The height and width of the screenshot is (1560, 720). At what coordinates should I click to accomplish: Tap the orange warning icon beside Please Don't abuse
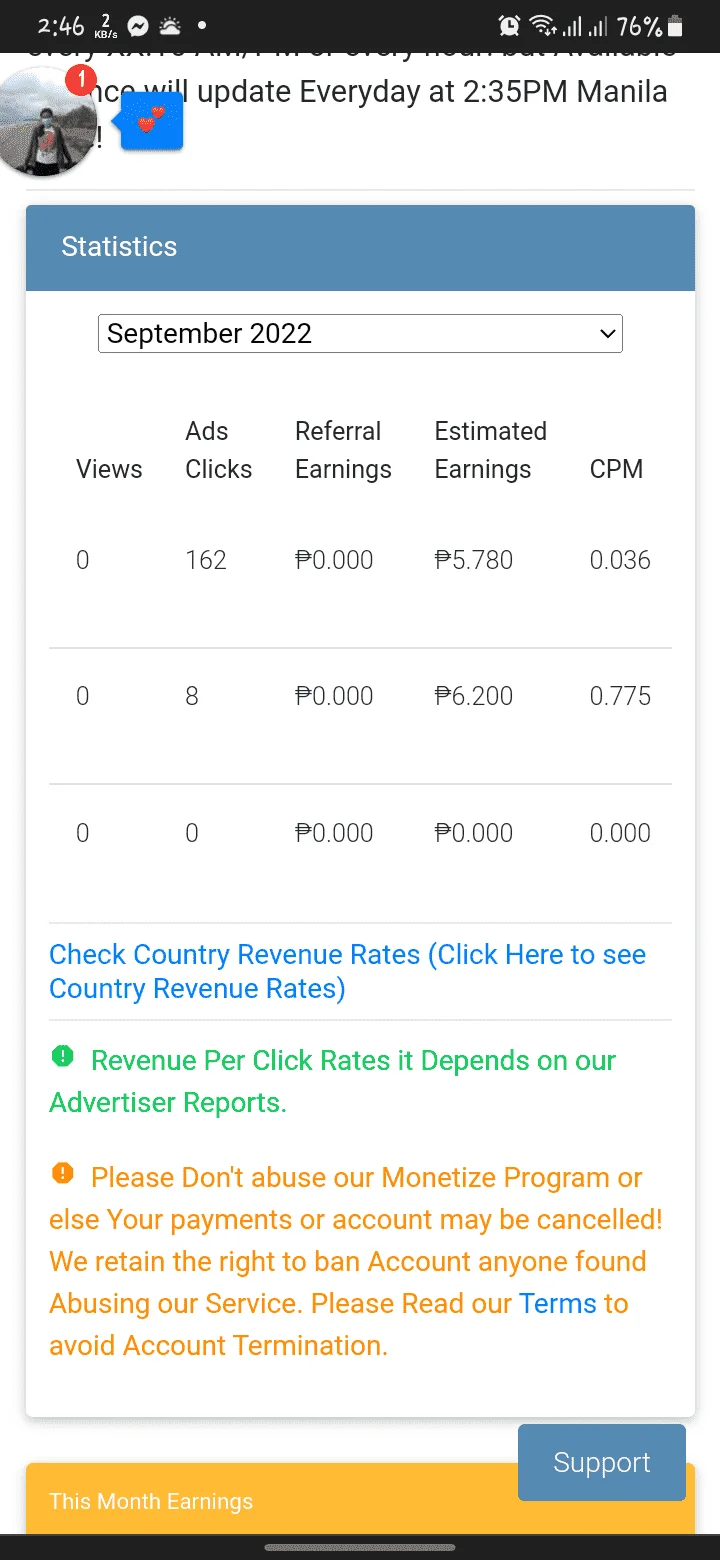62,1173
